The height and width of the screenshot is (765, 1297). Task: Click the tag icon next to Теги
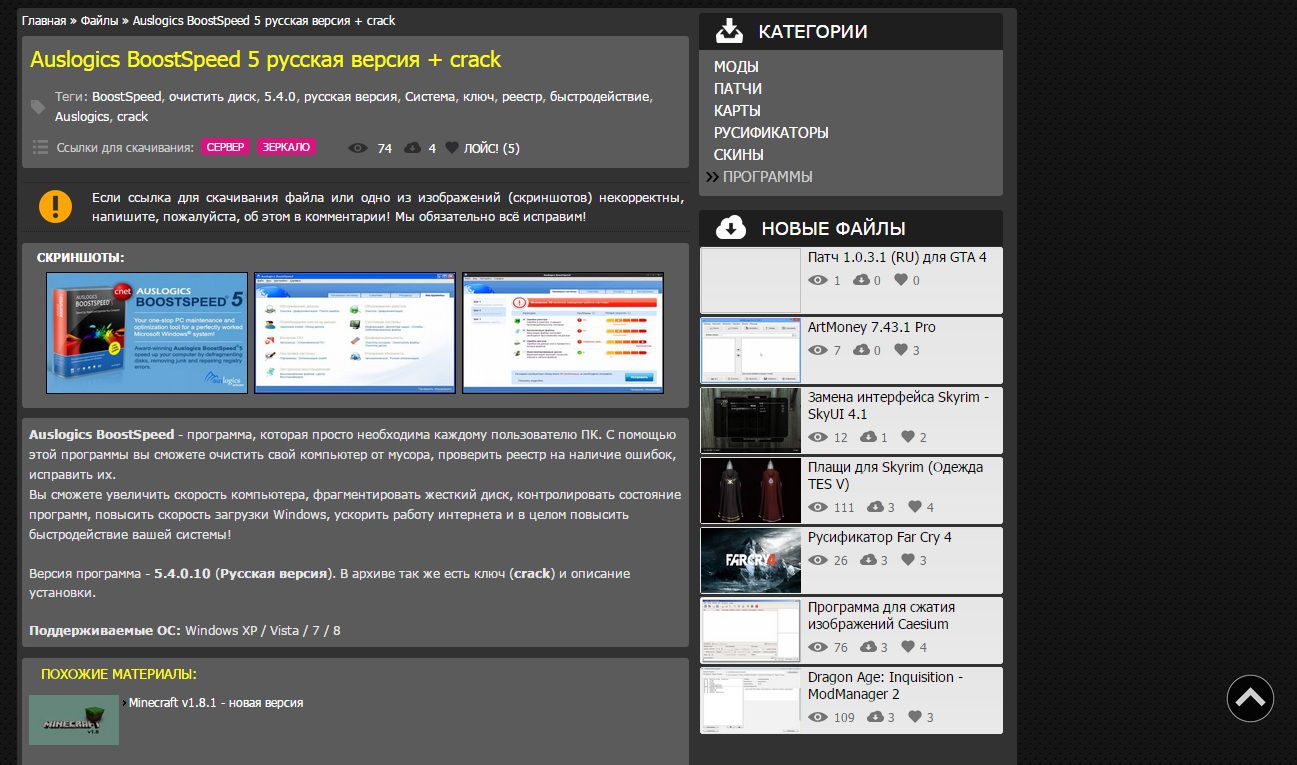(38, 107)
